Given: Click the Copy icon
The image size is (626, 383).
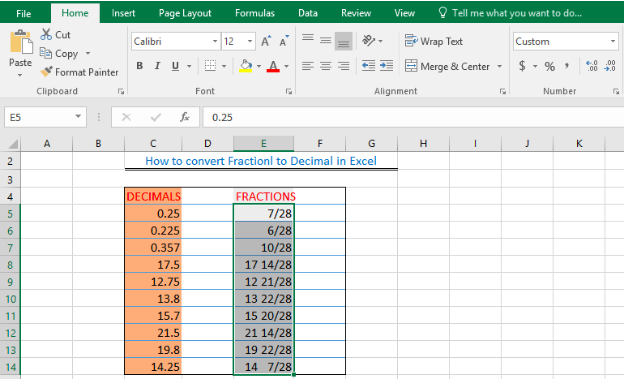Looking at the screenshot, I should pyautogui.click(x=46, y=53).
